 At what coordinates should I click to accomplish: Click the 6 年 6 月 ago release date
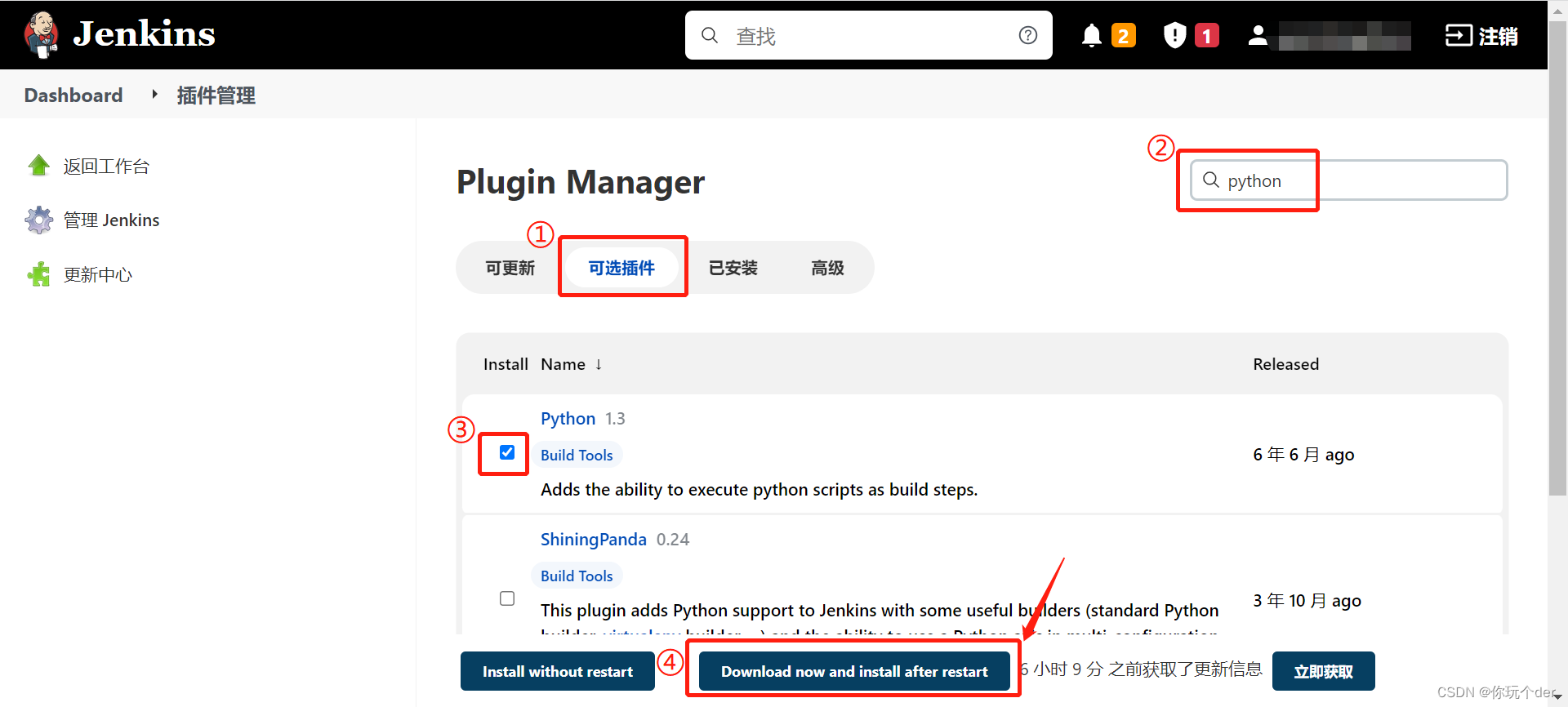pos(1303,455)
